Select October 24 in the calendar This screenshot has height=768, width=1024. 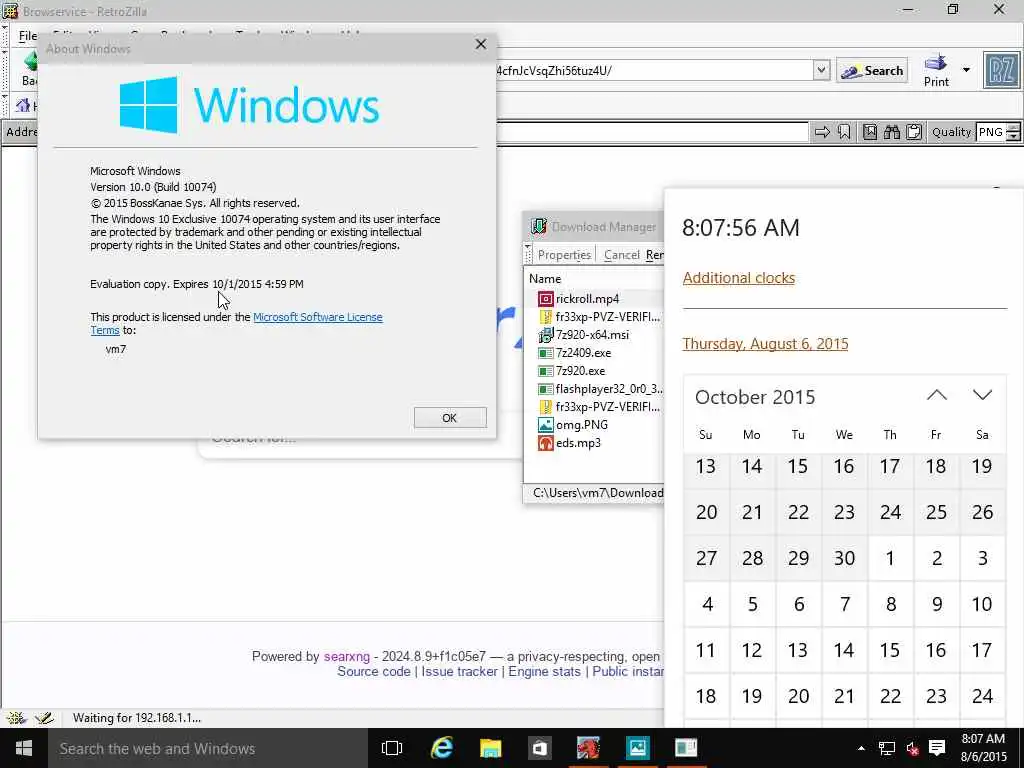point(982,696)
